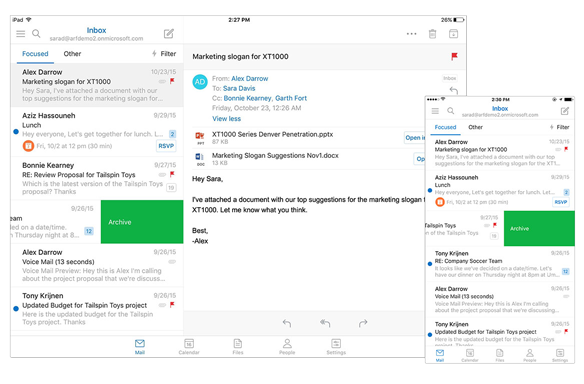This screenshot has height=384, width=584.
Task: Forward the email with bottom arrow icon
Action: [363, 323]
